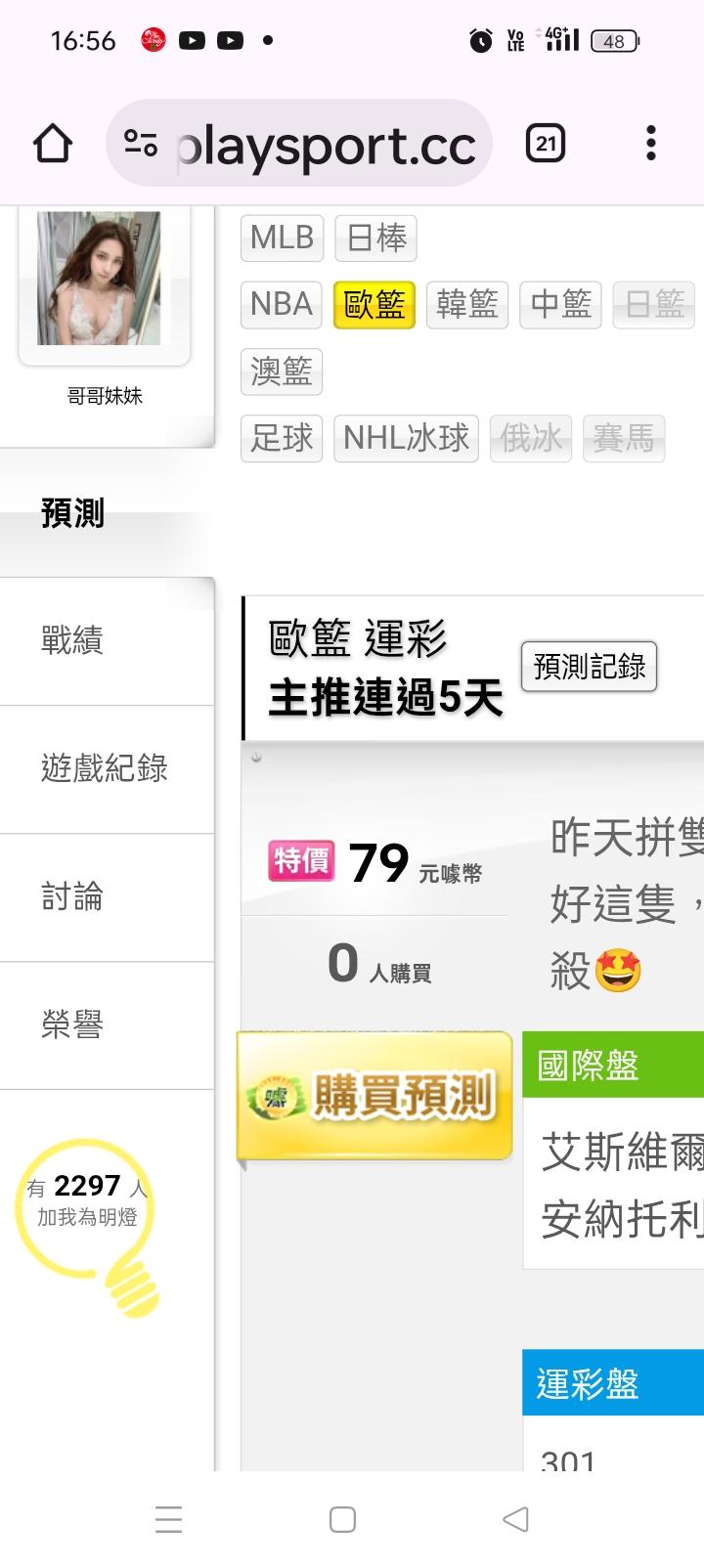The width and height of the screenshot is (704, 1568).
Task: Select the NBA league filter
Action: tap(282, 304)
